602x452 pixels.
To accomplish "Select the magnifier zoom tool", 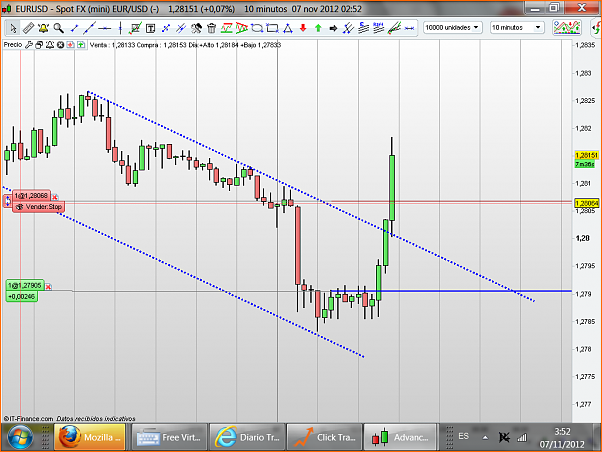I will [x=58, y=28].
